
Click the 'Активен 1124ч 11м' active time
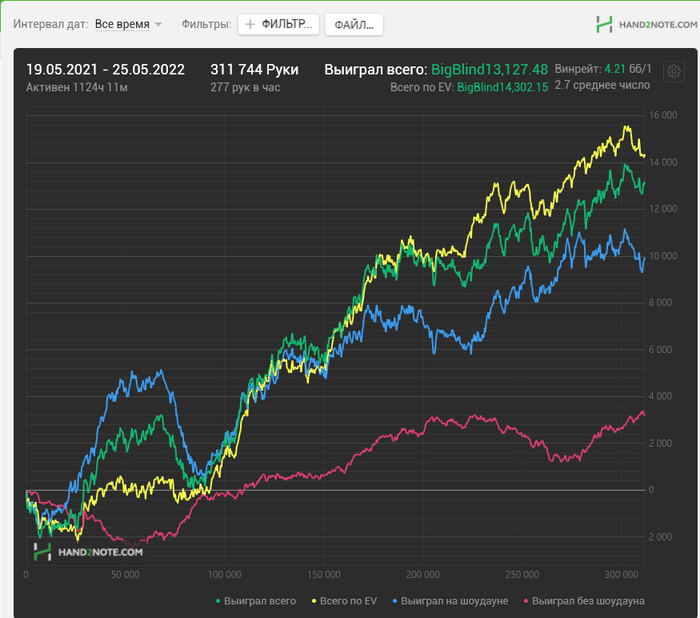coord(77,87)
